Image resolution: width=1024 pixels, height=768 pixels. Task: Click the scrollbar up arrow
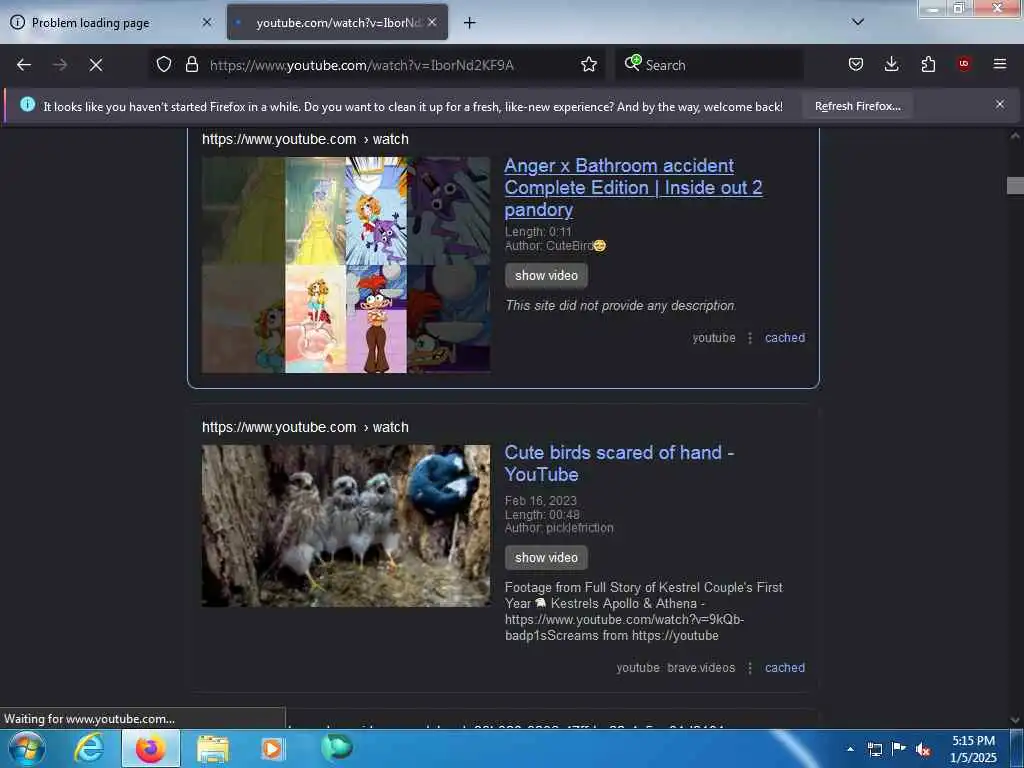[1015, 136]
